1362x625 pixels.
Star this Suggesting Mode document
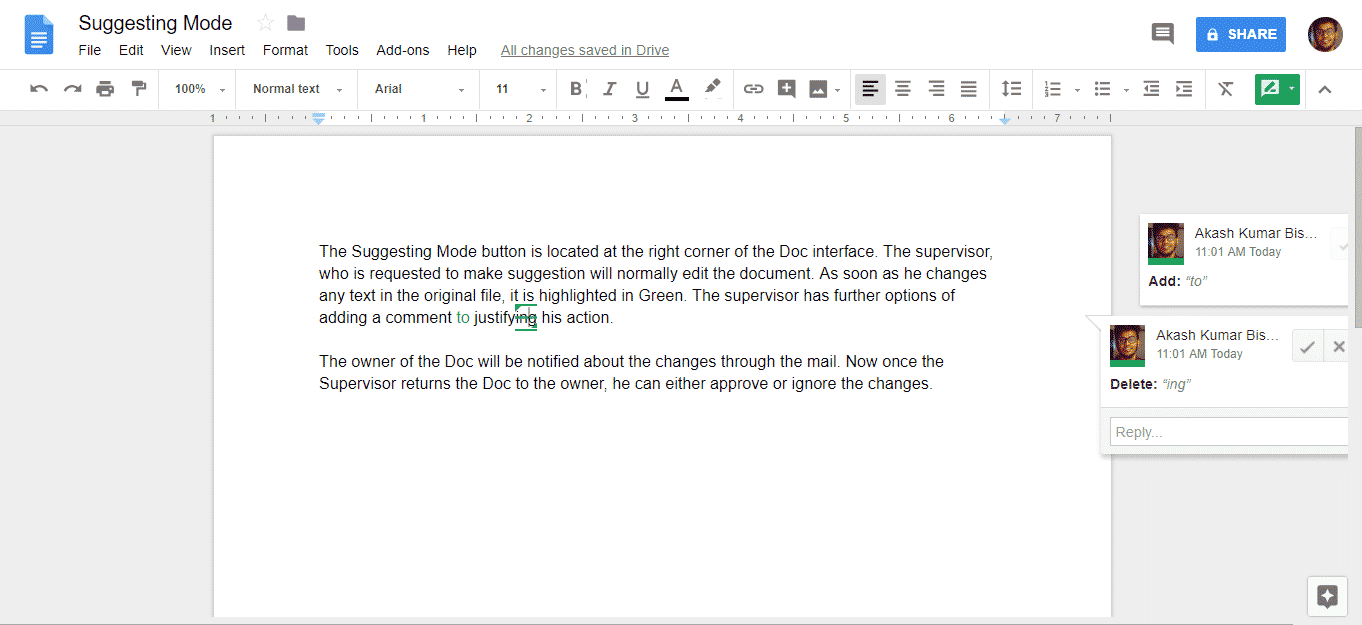coord(265,23)
